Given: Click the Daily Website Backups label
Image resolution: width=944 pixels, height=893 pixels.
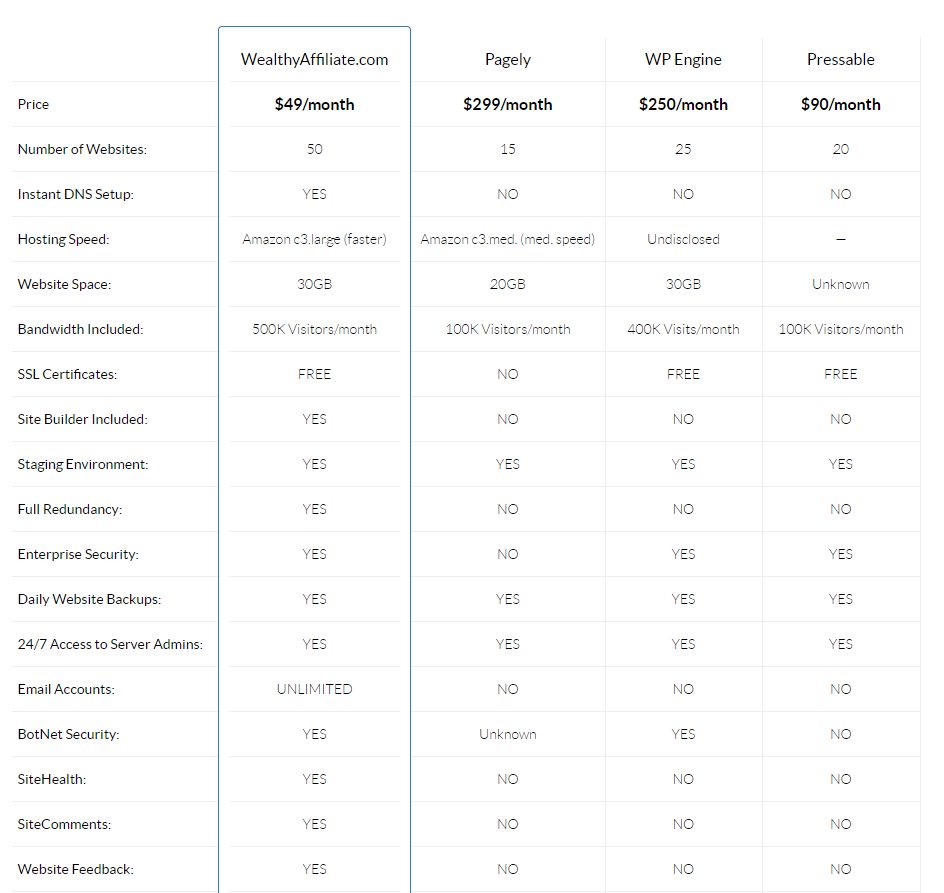Looking at the screenshot, I should point(89,599).
